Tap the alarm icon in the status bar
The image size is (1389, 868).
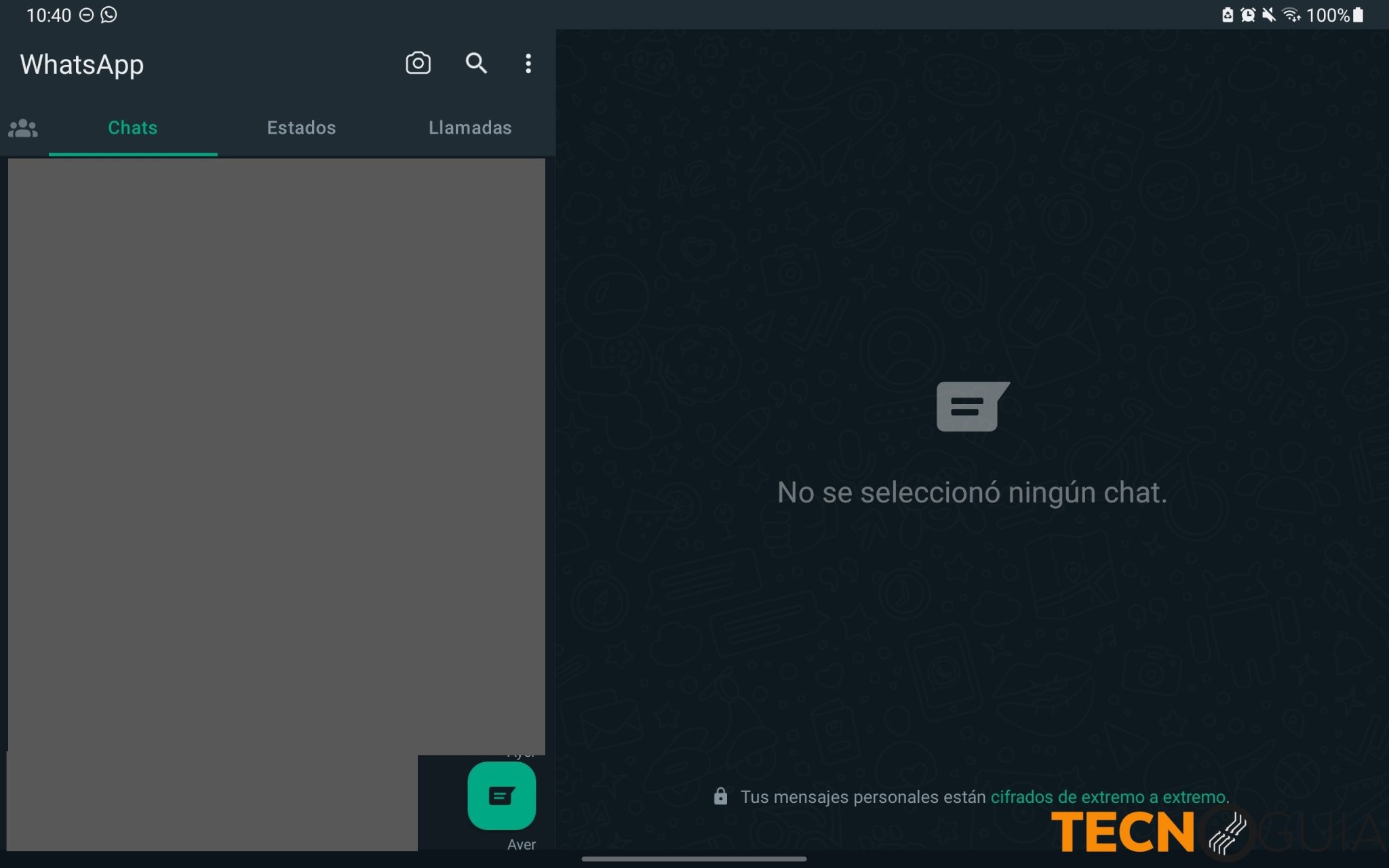click(x=1248, y=14)
